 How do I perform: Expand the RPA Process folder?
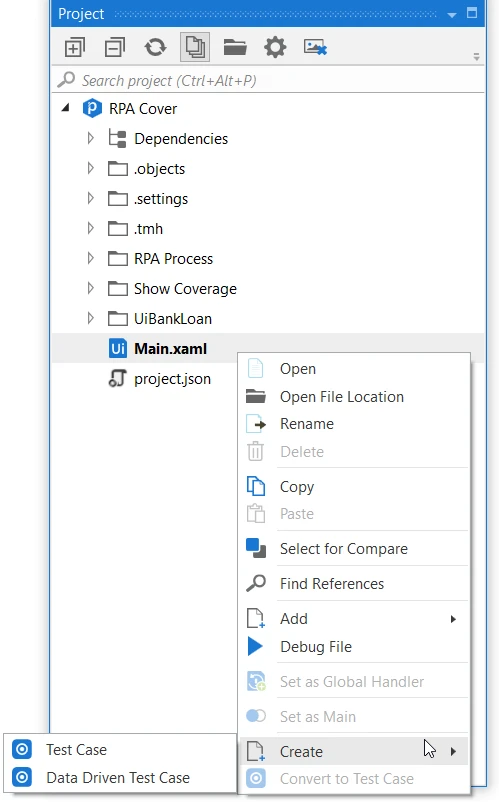(x=90, y=258)
